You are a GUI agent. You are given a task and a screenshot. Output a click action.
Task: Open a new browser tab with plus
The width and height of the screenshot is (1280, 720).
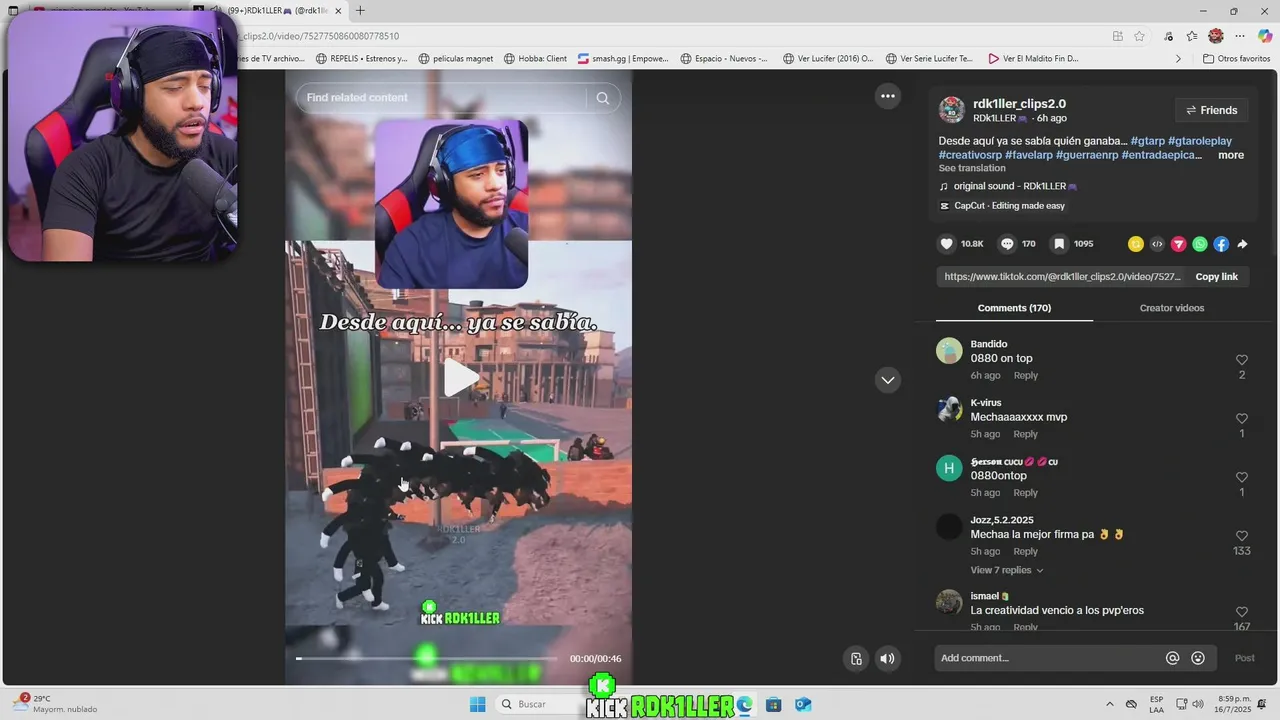tap(360, 11)
